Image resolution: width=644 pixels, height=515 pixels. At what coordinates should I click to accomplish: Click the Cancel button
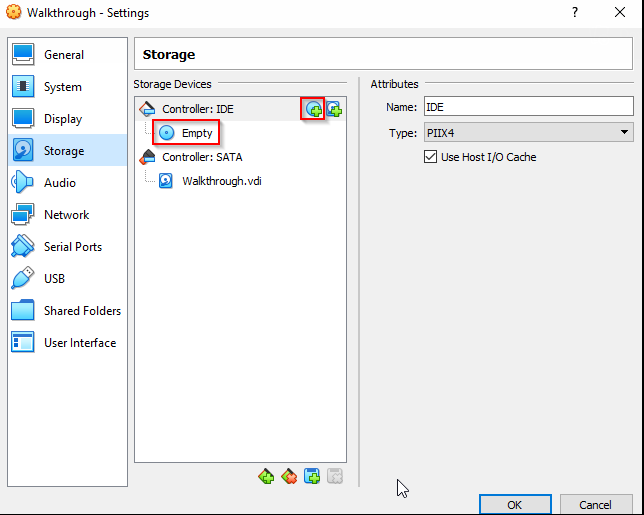coord(596,504)
